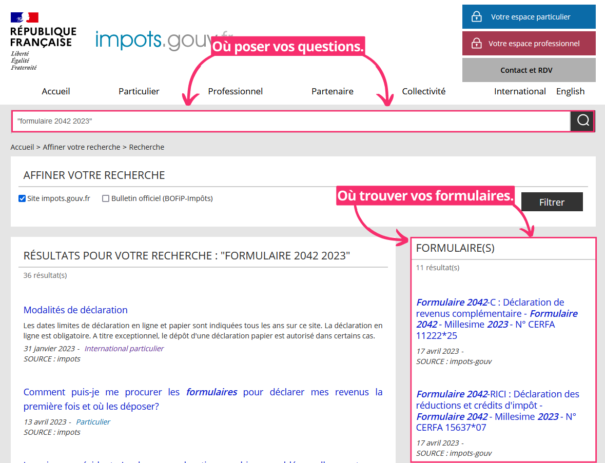The height and width of the screenshot is (463, 605).
Task: Click the search magnifier icon button
Action: [x=582, y=121]
